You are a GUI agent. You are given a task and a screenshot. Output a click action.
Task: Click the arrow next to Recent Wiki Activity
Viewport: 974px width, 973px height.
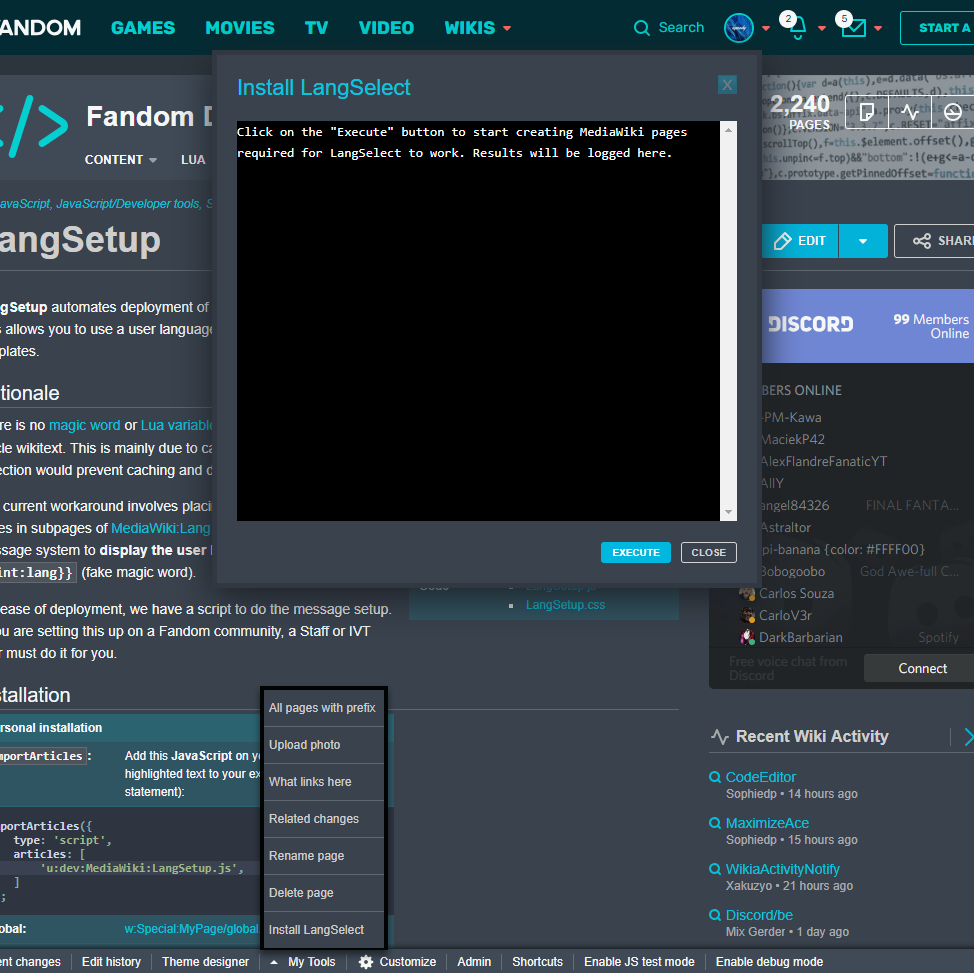968,737
